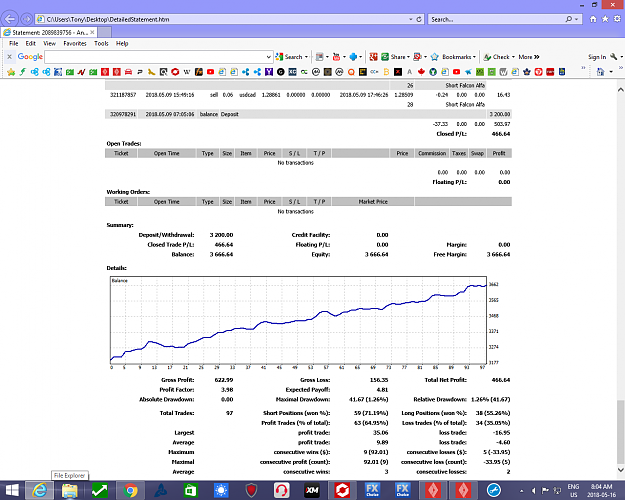This screenshot has width=625, height=500.
Task: Expand the Google Search button dropdown arrow
Action: (x=307, y=57)
